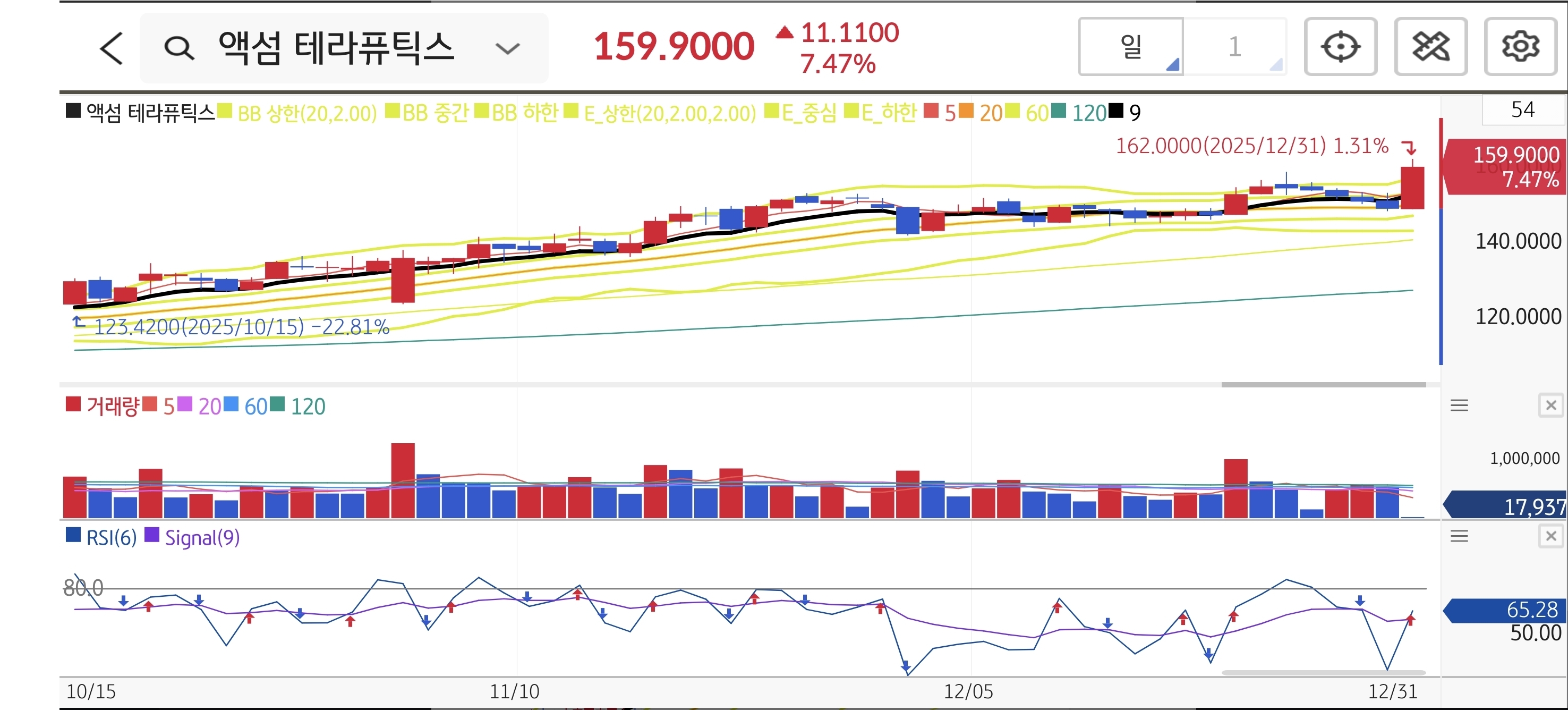Close the RSI indicator panel
The image size is (1568, 710).
[x=1550, y=536]
